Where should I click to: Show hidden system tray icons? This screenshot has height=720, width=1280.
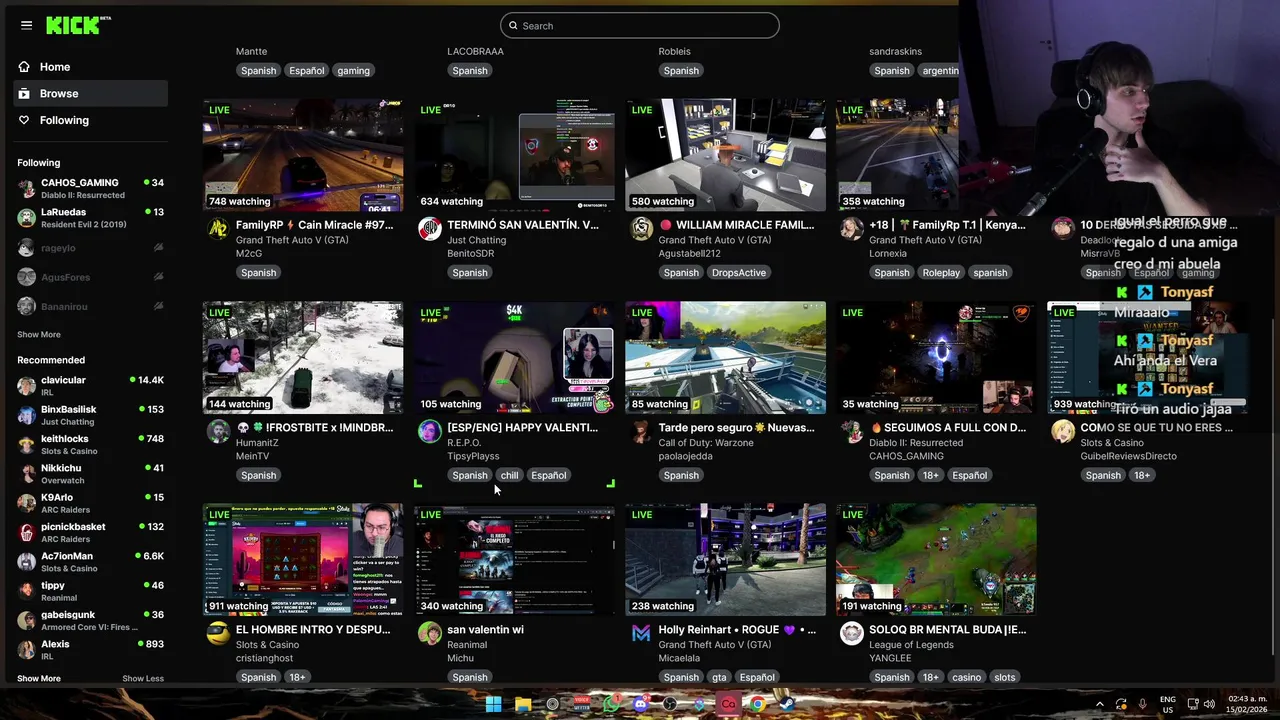[1099, 704]
